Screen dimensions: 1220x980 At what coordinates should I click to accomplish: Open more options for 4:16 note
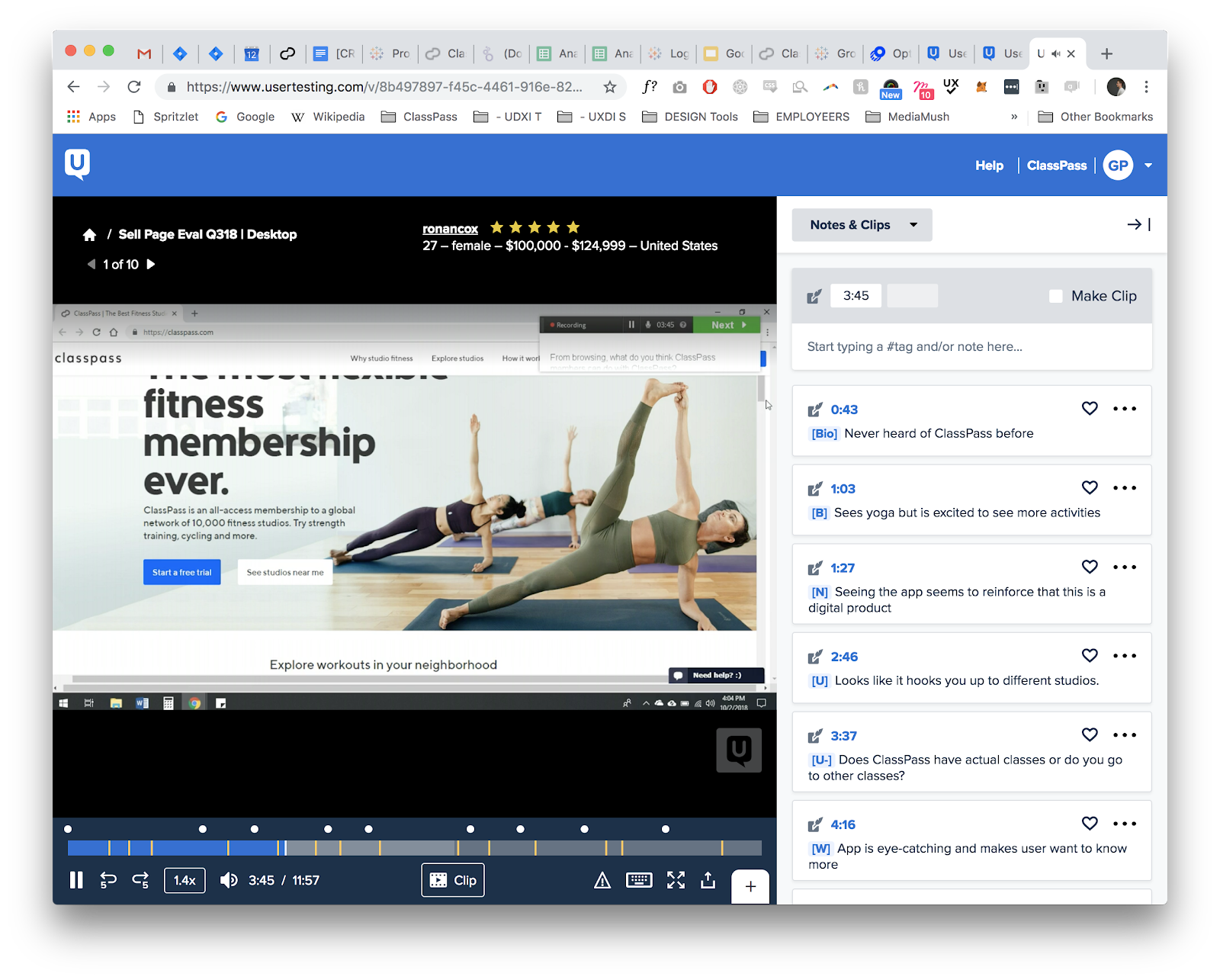point(1125,824)
